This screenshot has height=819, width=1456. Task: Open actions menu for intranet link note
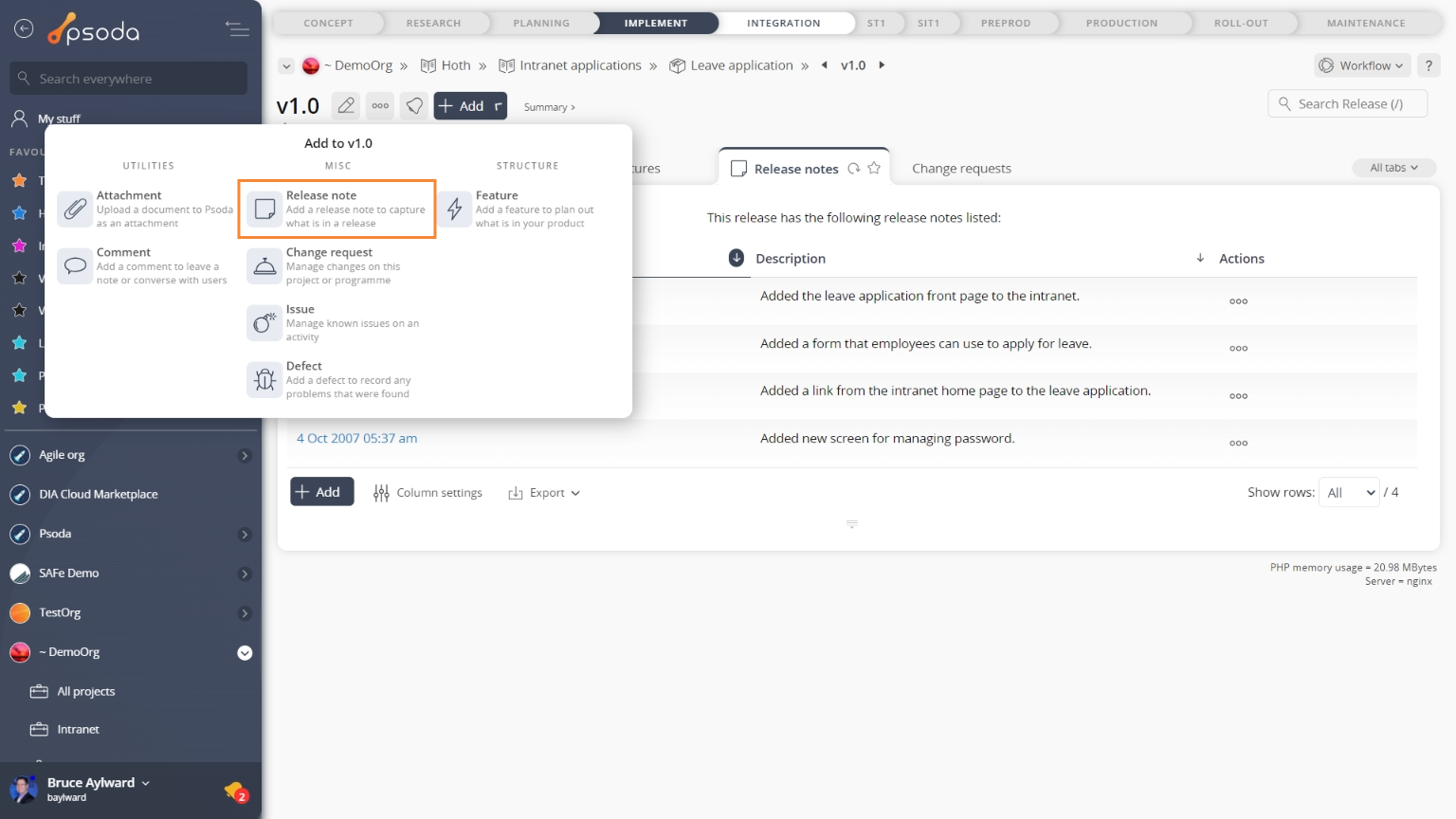[1238, 395]
